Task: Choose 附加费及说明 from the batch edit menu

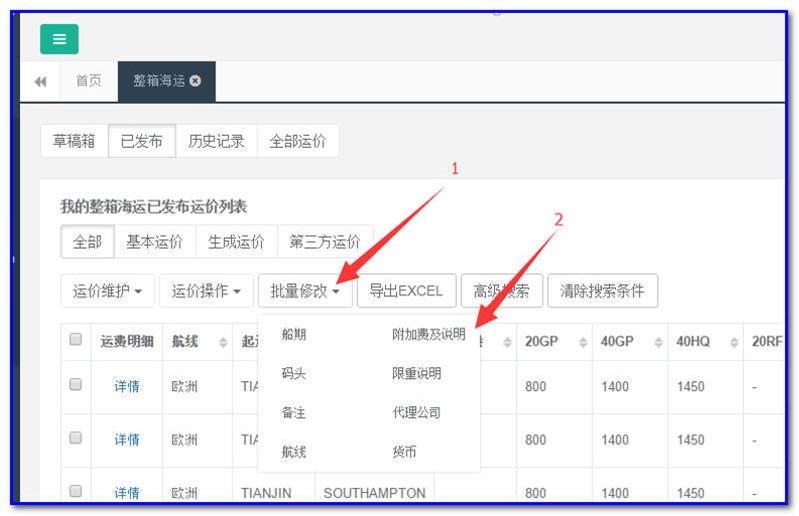Action: tap(429, 334)
